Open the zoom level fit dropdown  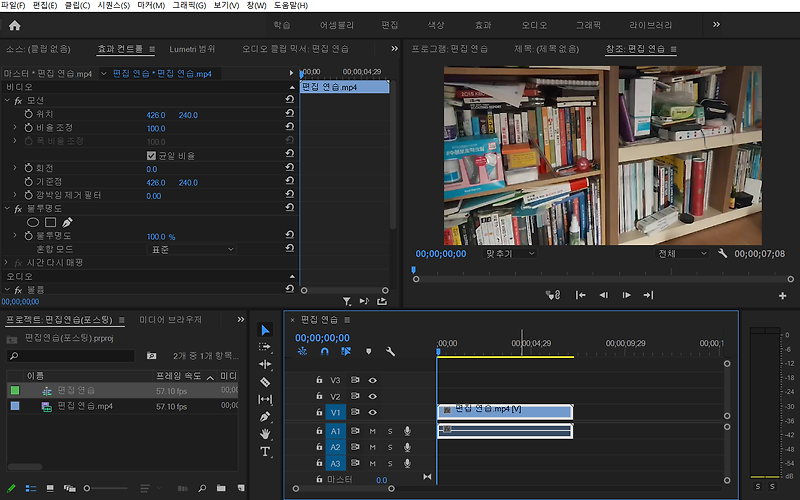[x=509, y=254]
